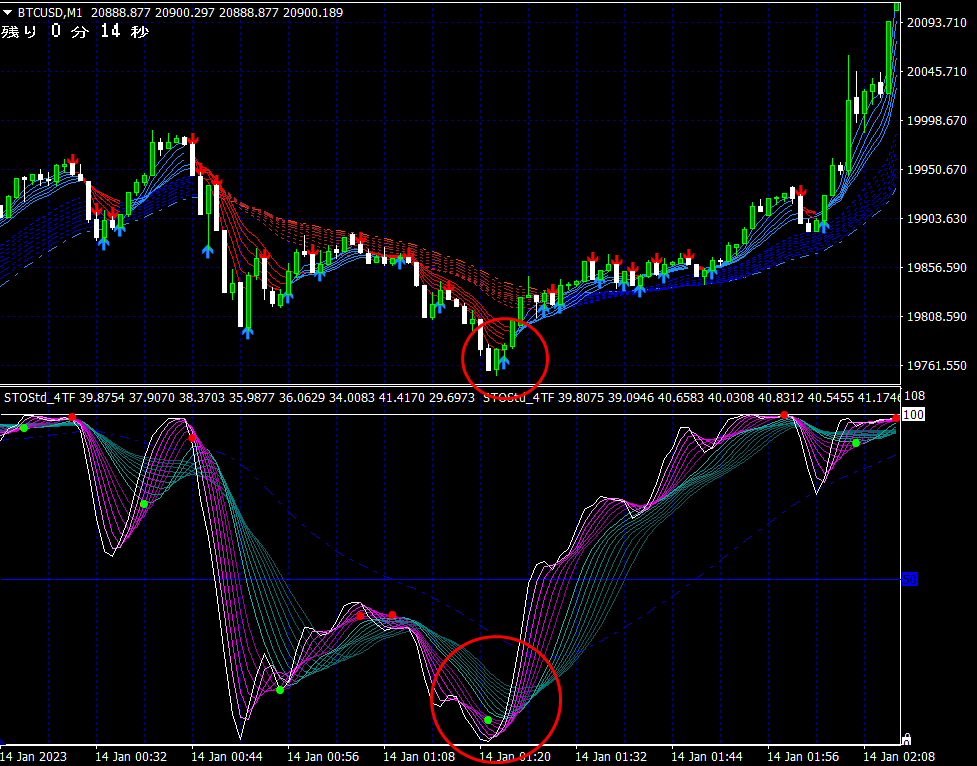Click the 14 Jan 01:32 time label
The image size is (977, 766).
611,757
